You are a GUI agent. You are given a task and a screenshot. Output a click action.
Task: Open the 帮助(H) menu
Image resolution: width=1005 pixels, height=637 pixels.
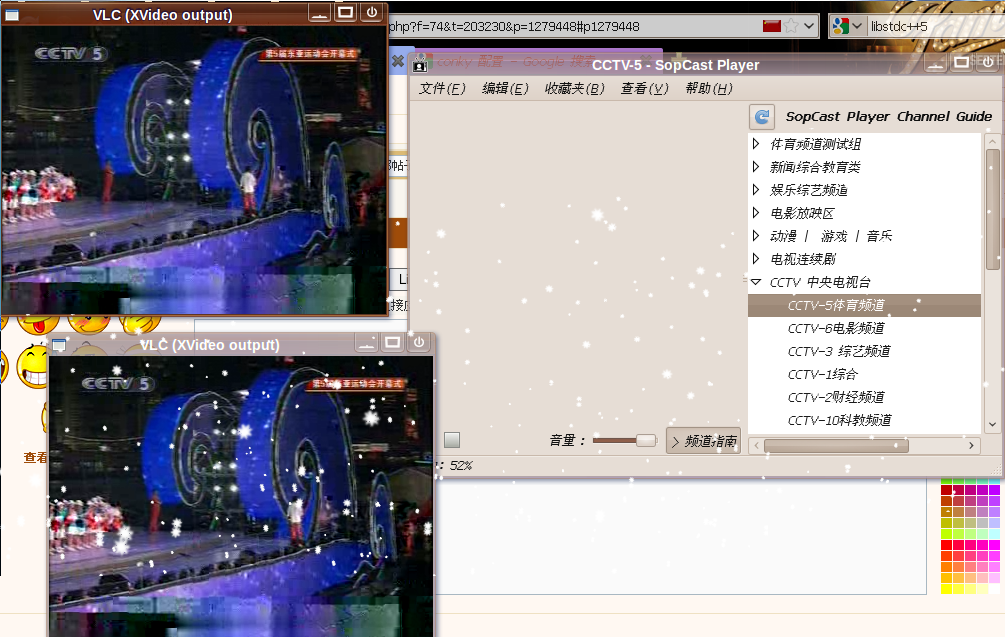(x=709, y=88)
